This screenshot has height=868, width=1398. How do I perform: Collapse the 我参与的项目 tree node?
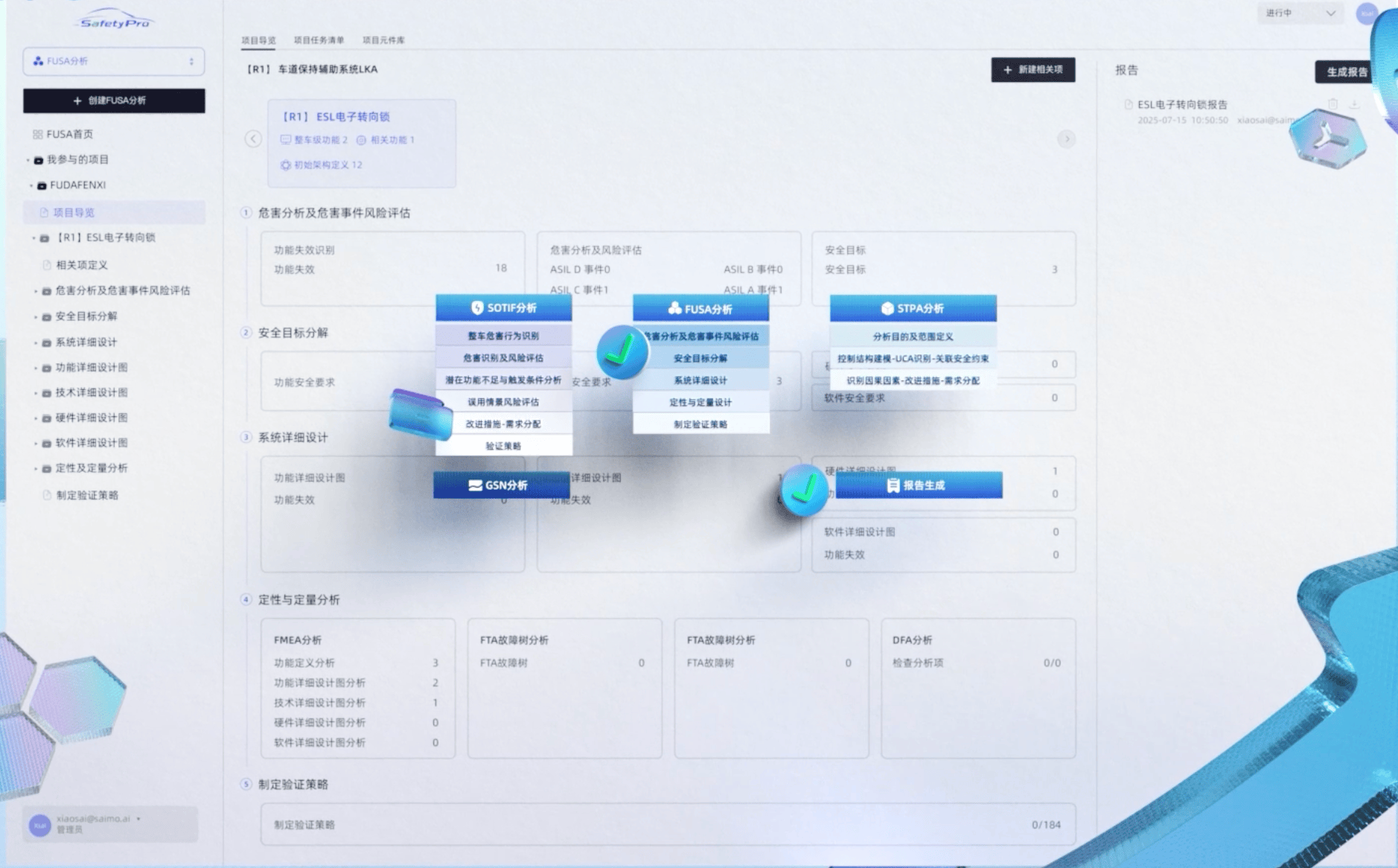tap(28, 160)
